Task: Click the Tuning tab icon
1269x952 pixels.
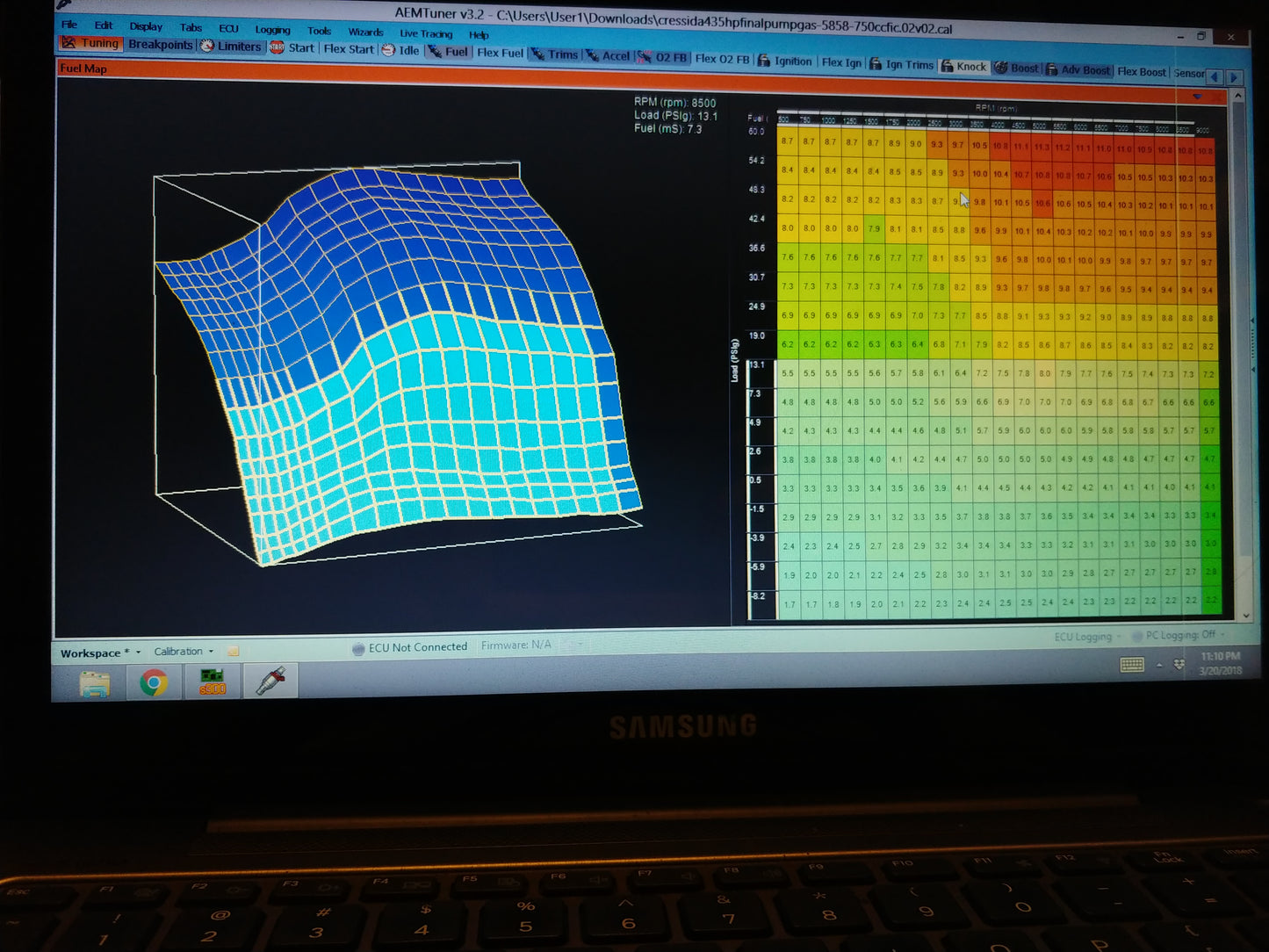Action: point(68,42)
